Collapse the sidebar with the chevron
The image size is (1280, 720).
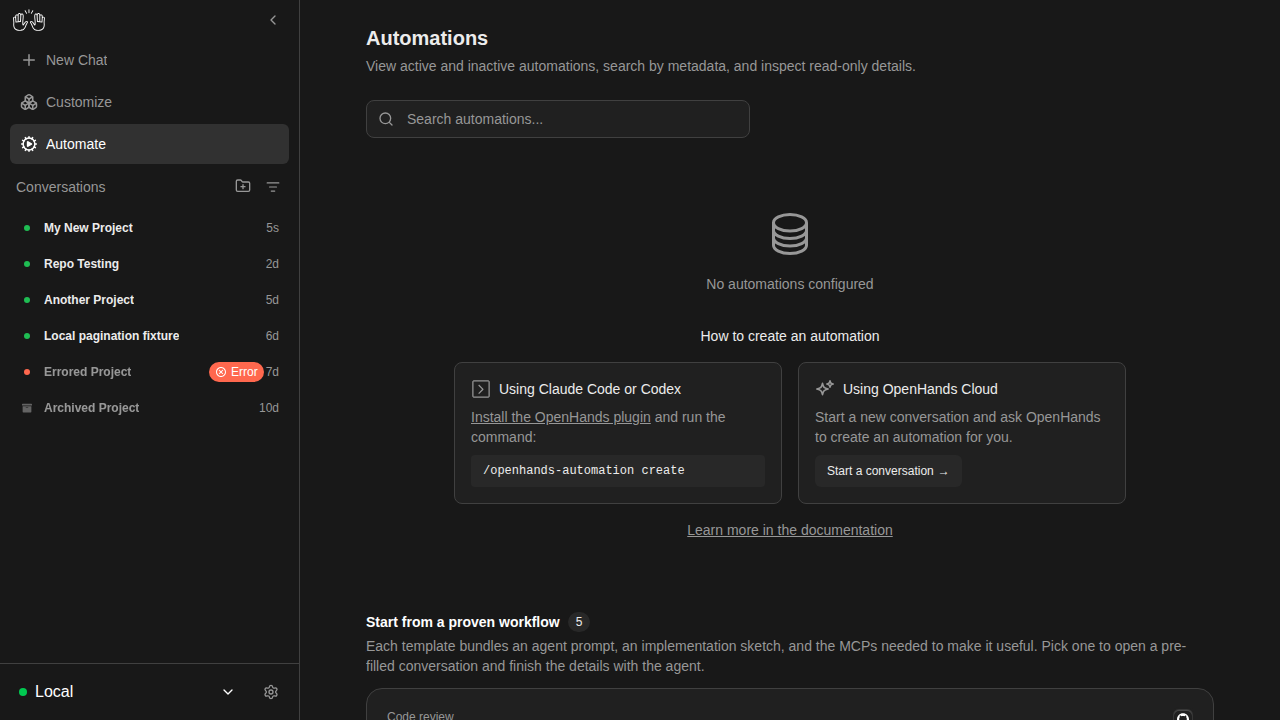[273, 20]
